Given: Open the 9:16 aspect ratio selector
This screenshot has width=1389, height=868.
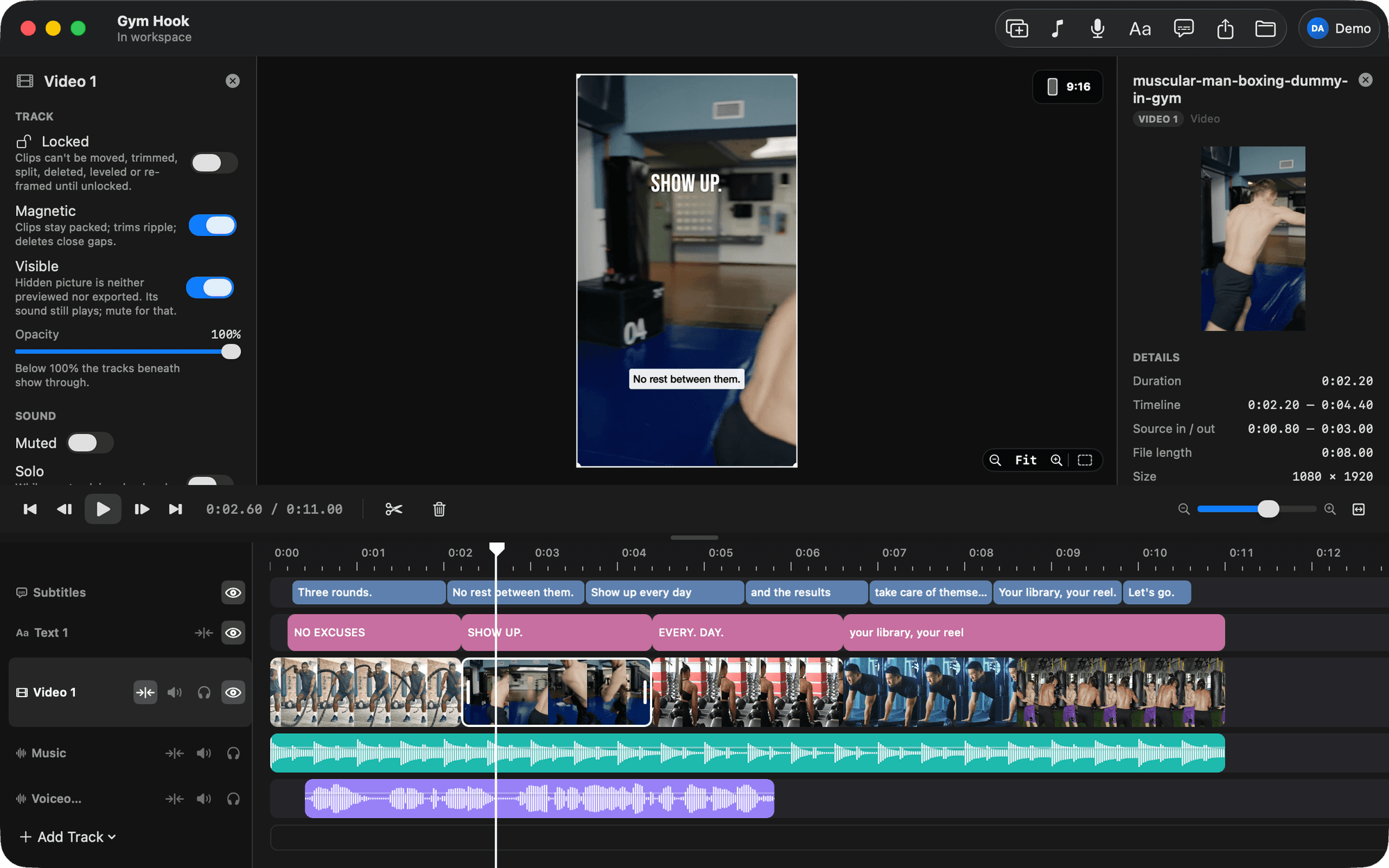Looking at the screenshot, I should [1068, 87].
